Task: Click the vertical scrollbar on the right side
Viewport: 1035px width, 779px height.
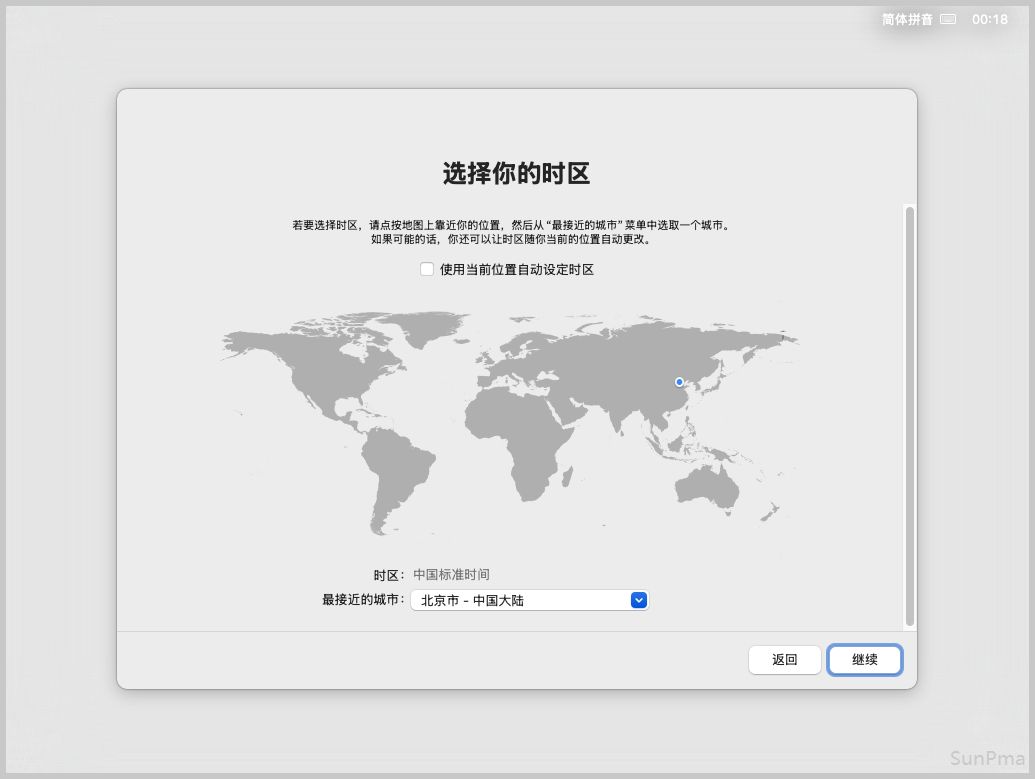Action: 909,415
